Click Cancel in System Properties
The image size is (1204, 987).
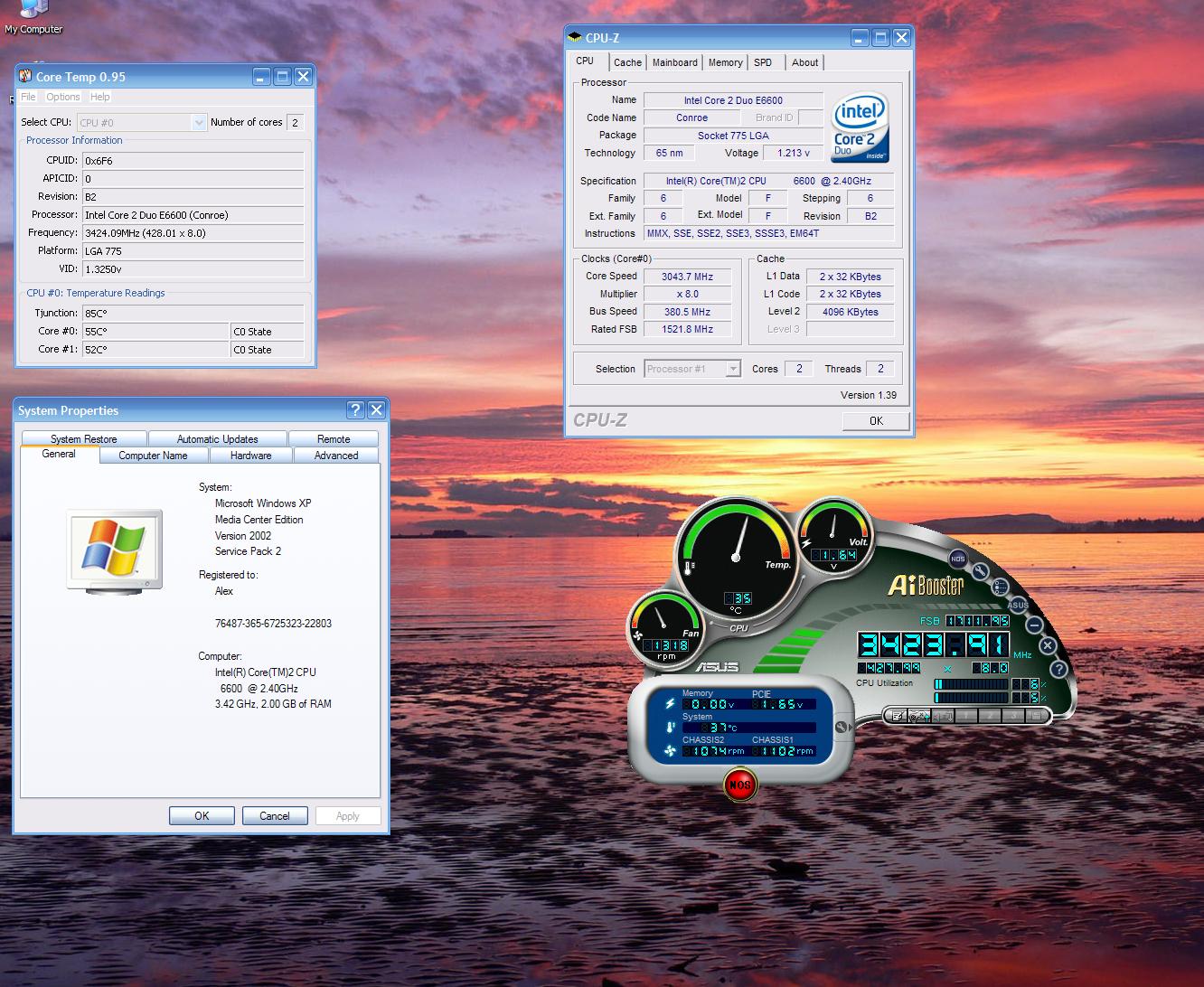pos(275,815)
